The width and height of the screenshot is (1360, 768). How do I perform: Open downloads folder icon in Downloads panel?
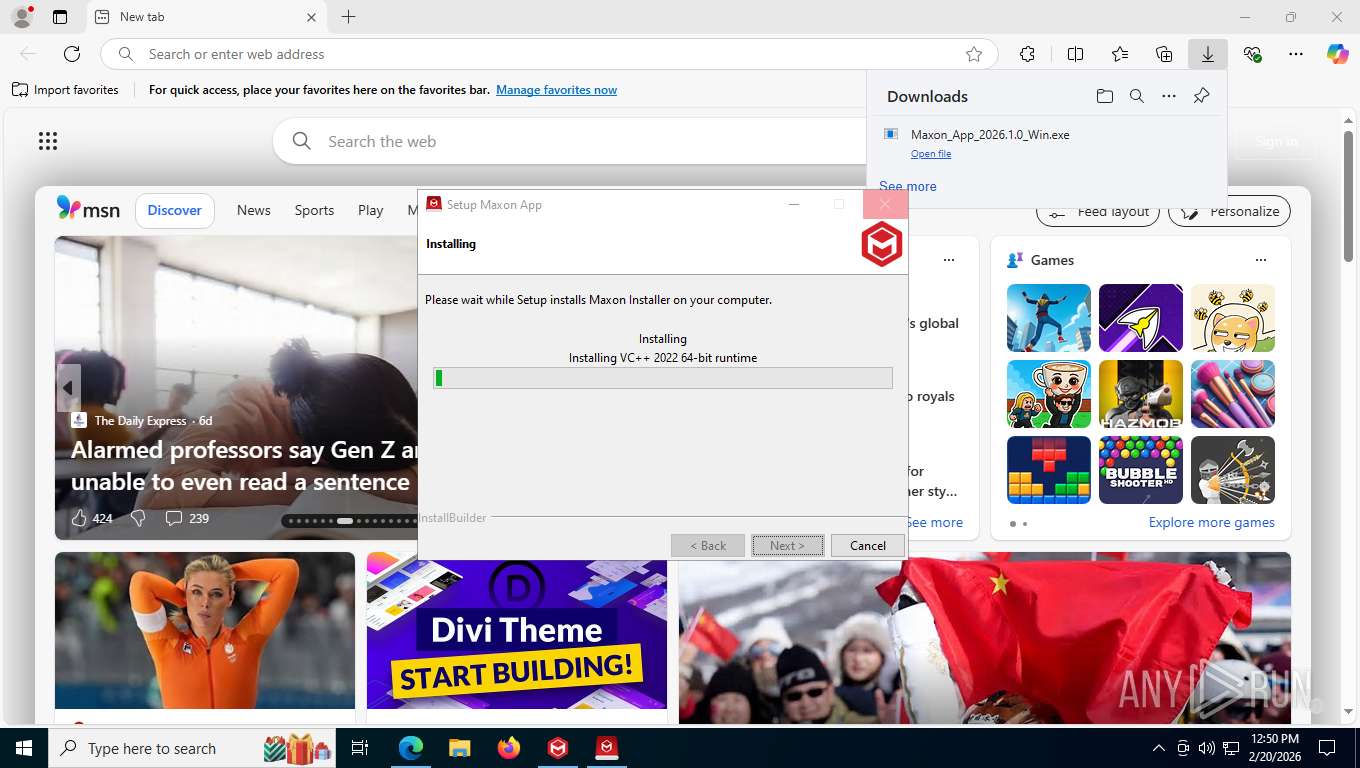pyautogui.click(x=1104, y=96)
